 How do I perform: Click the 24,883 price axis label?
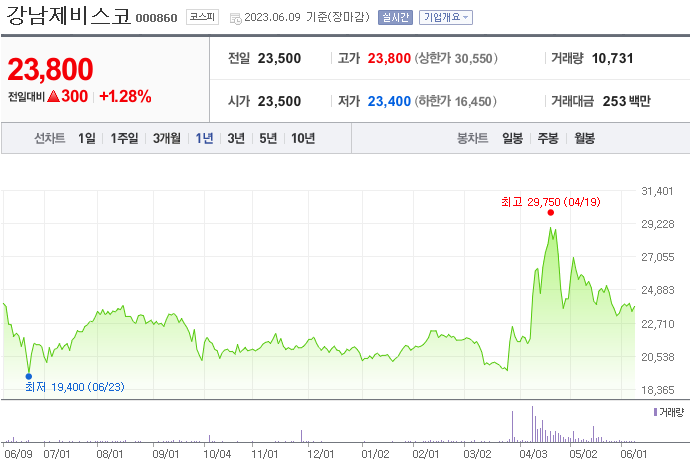pos(657,290)
